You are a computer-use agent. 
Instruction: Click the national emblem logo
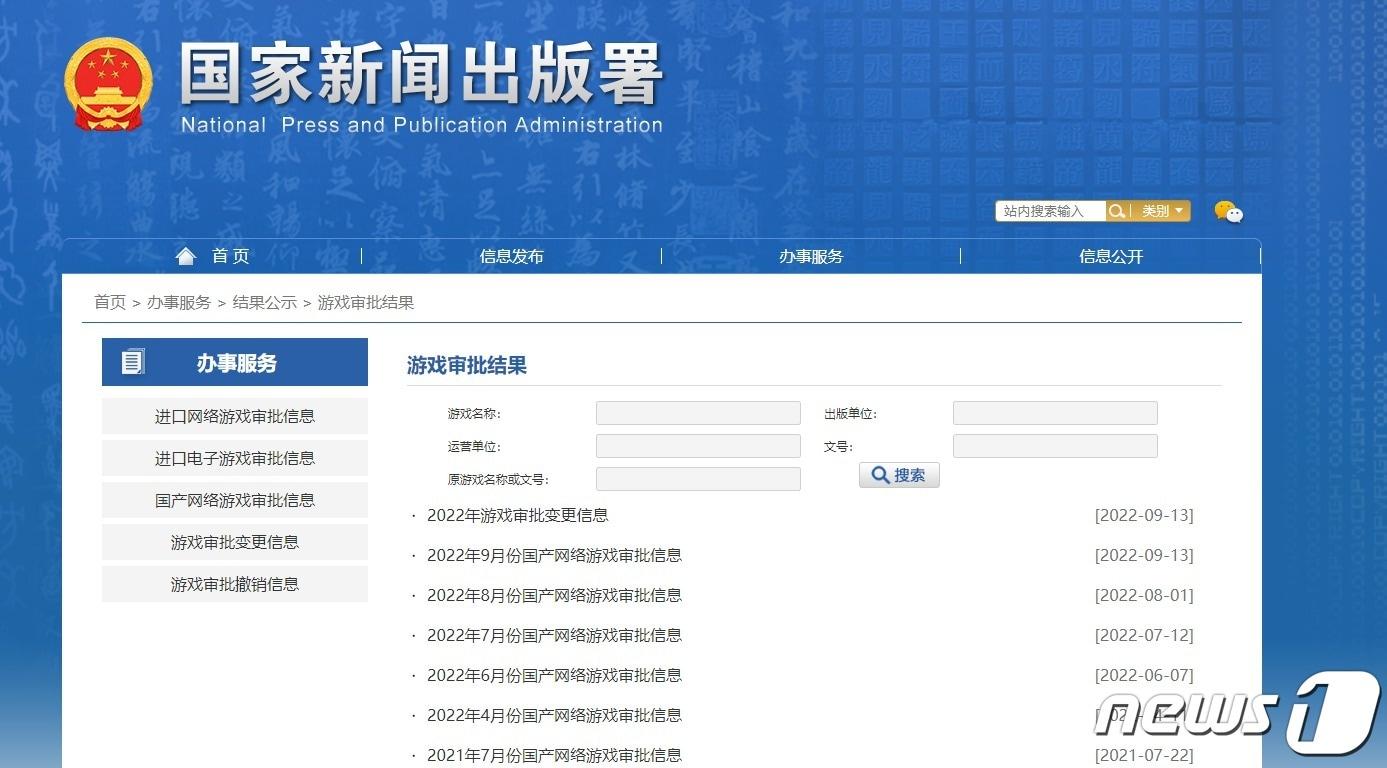(x=108, y=85)
